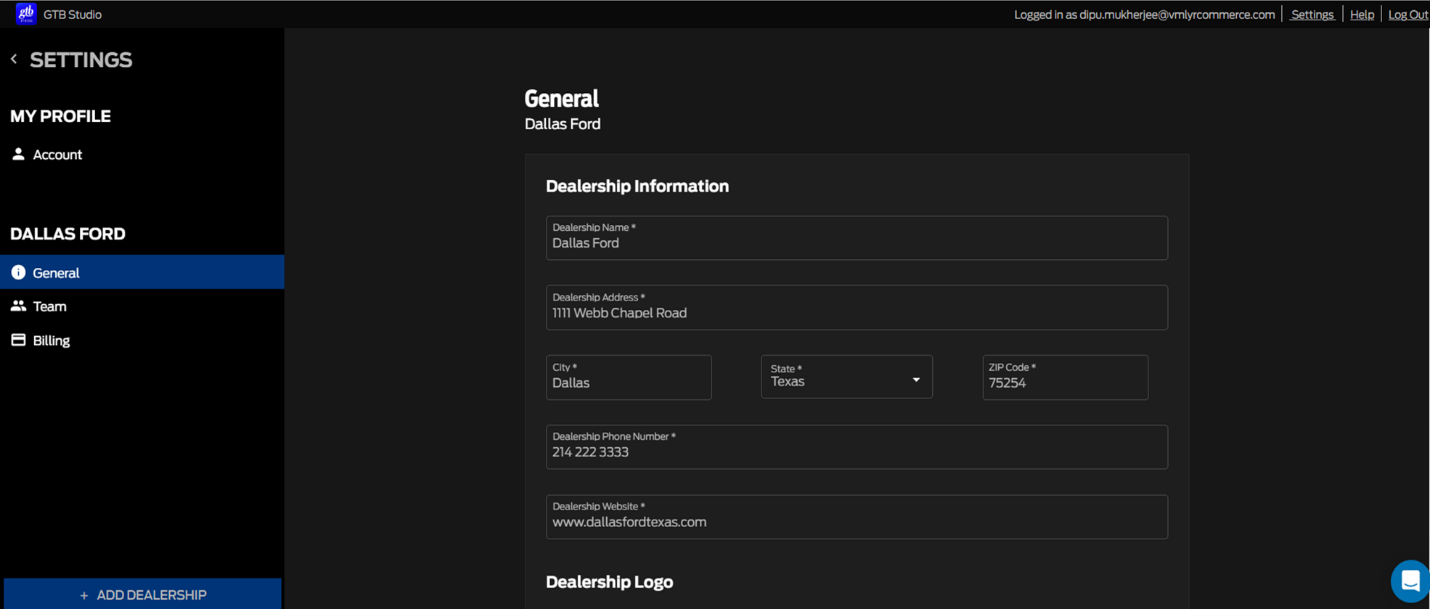Click the Account person icon

[18, 154]
